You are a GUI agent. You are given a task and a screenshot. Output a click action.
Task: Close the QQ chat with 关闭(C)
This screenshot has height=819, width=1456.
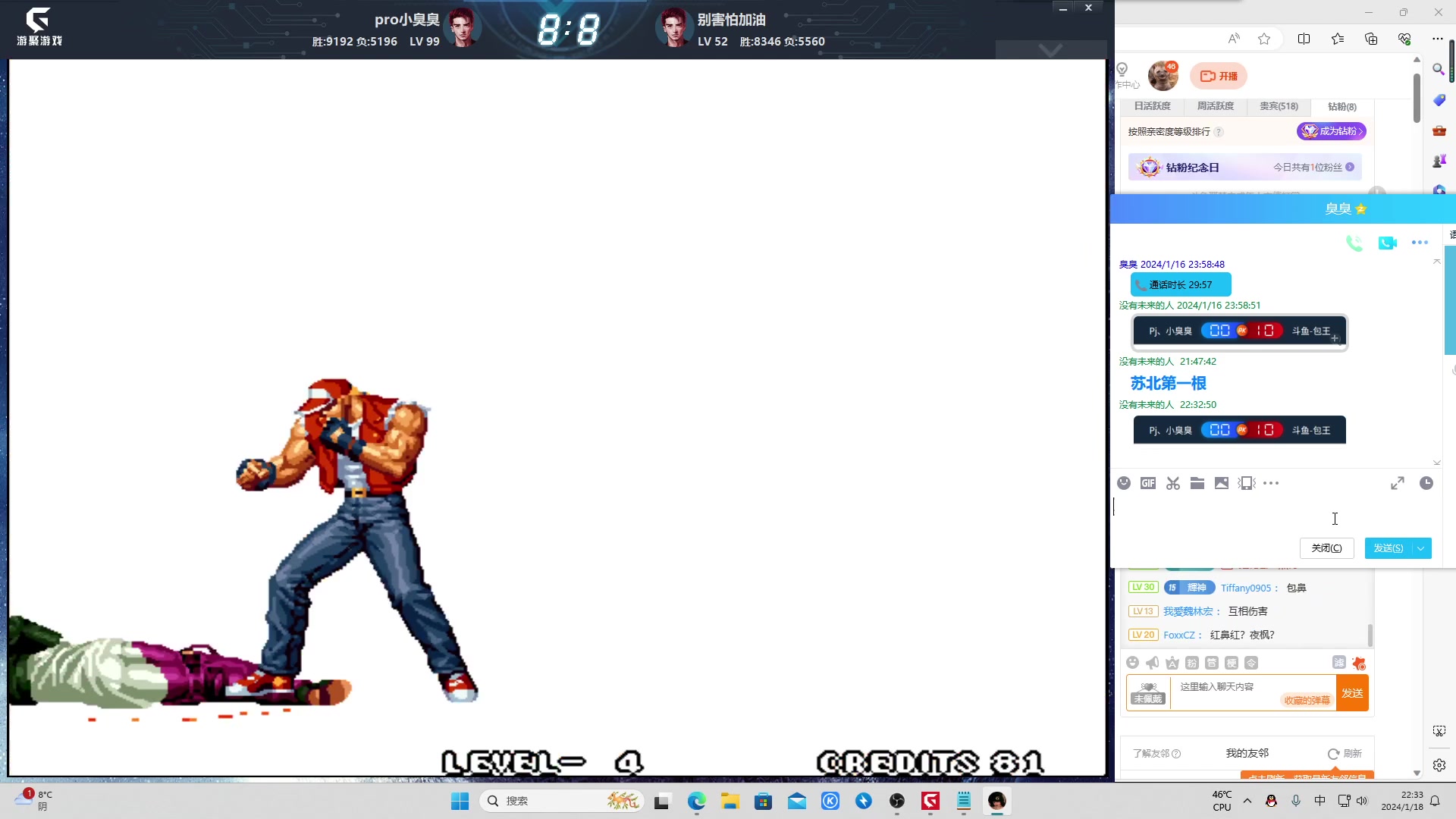pos(1326,548)
